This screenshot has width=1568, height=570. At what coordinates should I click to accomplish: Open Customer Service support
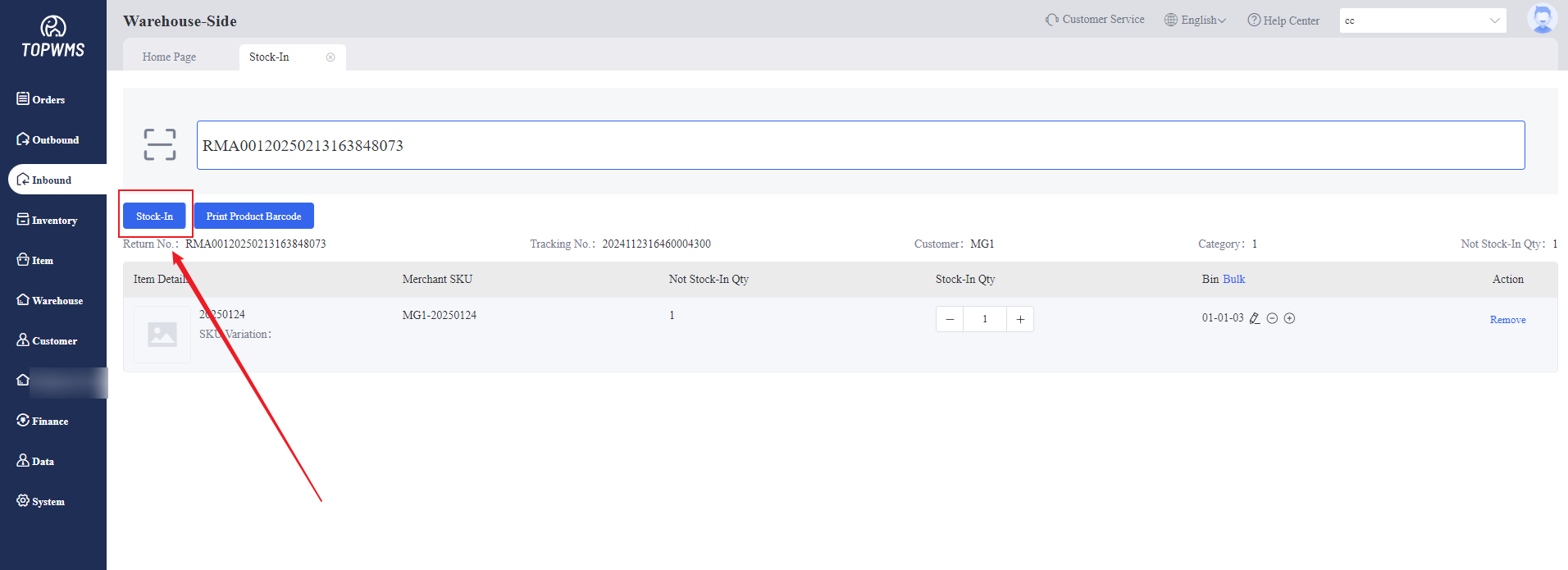click(x=1095, y=20)
